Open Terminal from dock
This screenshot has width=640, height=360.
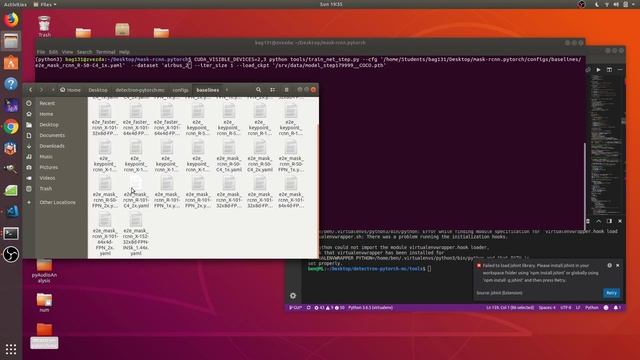(x=11, y=233)
